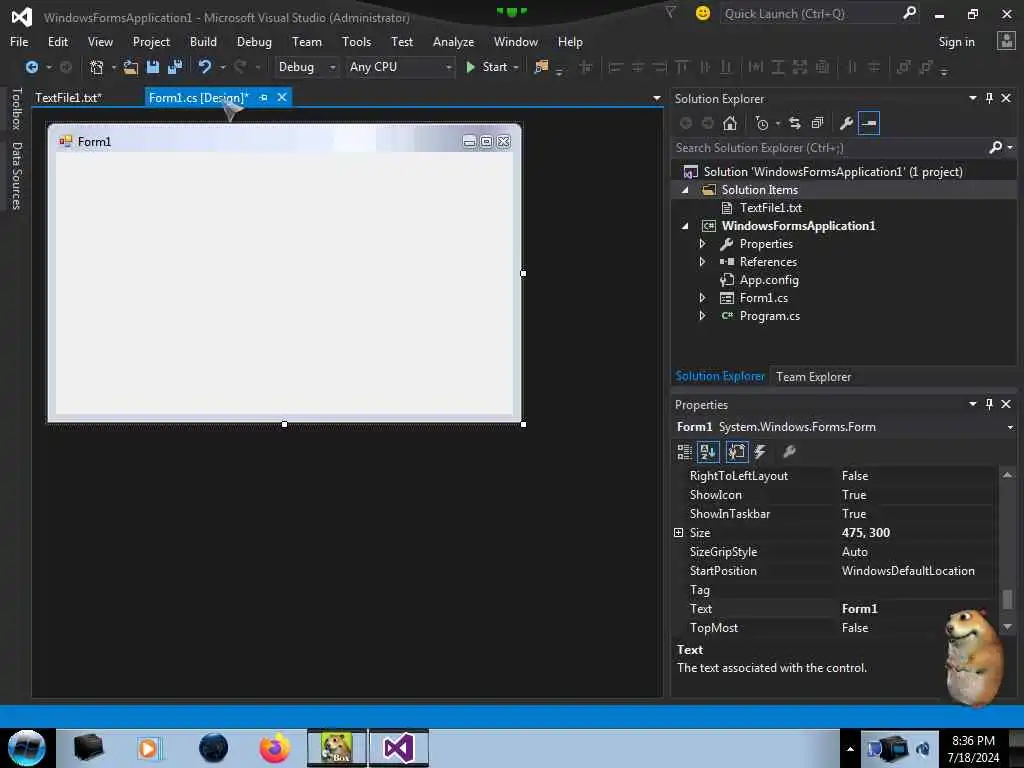Click the Home icon in Solution Explorer
This screenshot has height=768, width=1024.
pyautogui.click(x=729, y=123)
